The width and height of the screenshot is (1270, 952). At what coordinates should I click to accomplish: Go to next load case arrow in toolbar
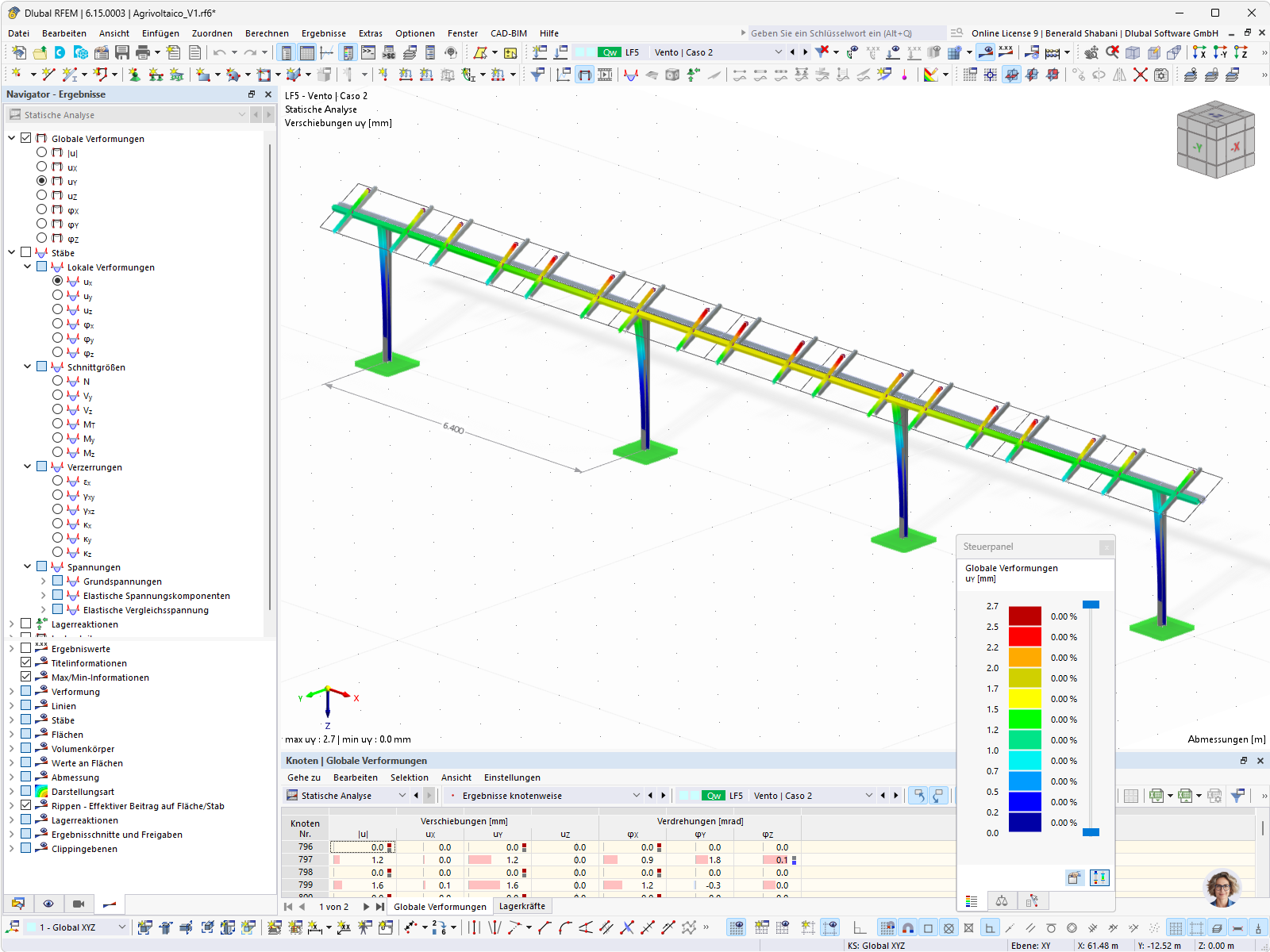[x=806, y=52]
